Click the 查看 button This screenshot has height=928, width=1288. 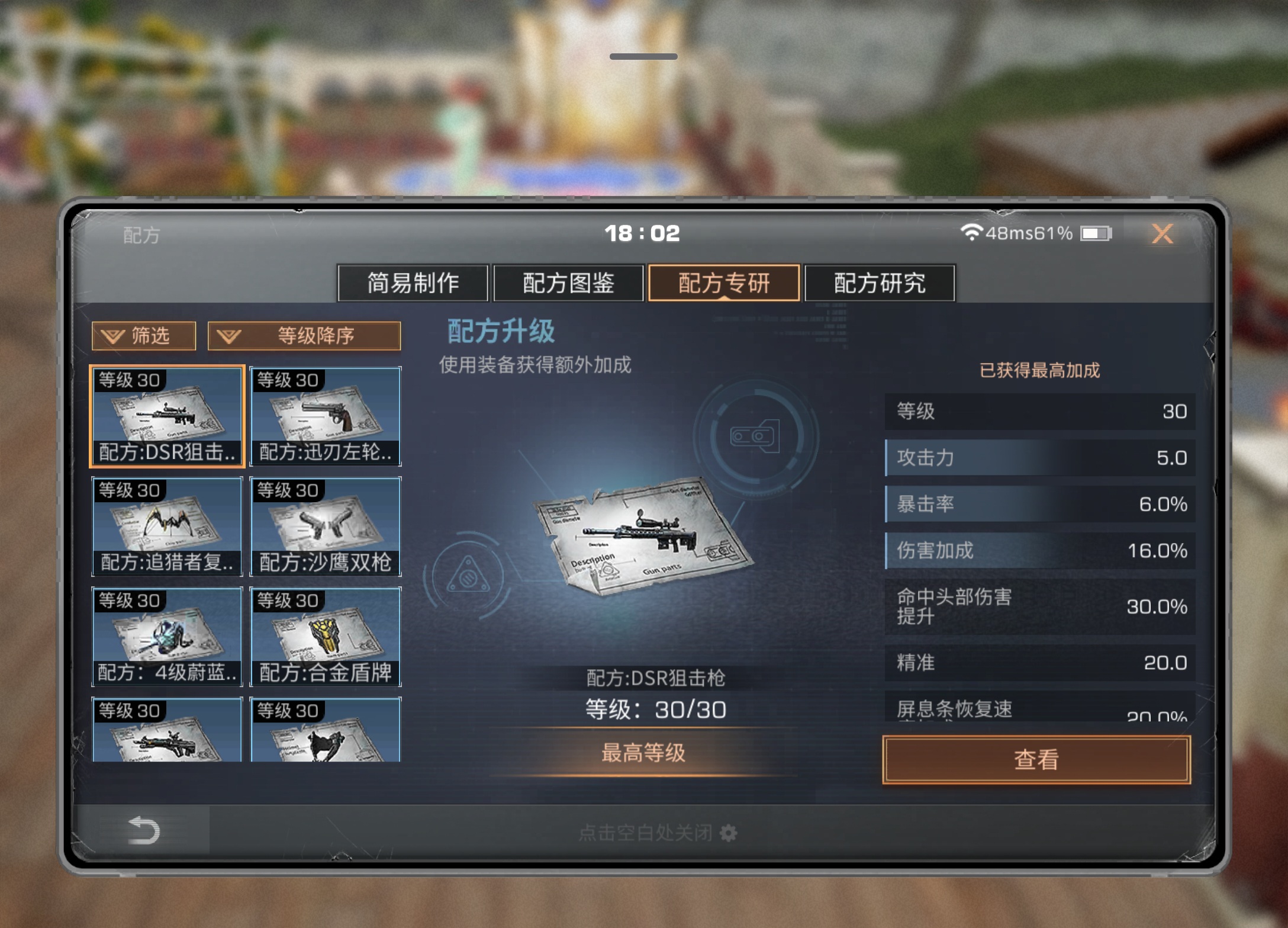click(x=1036, y=760)
